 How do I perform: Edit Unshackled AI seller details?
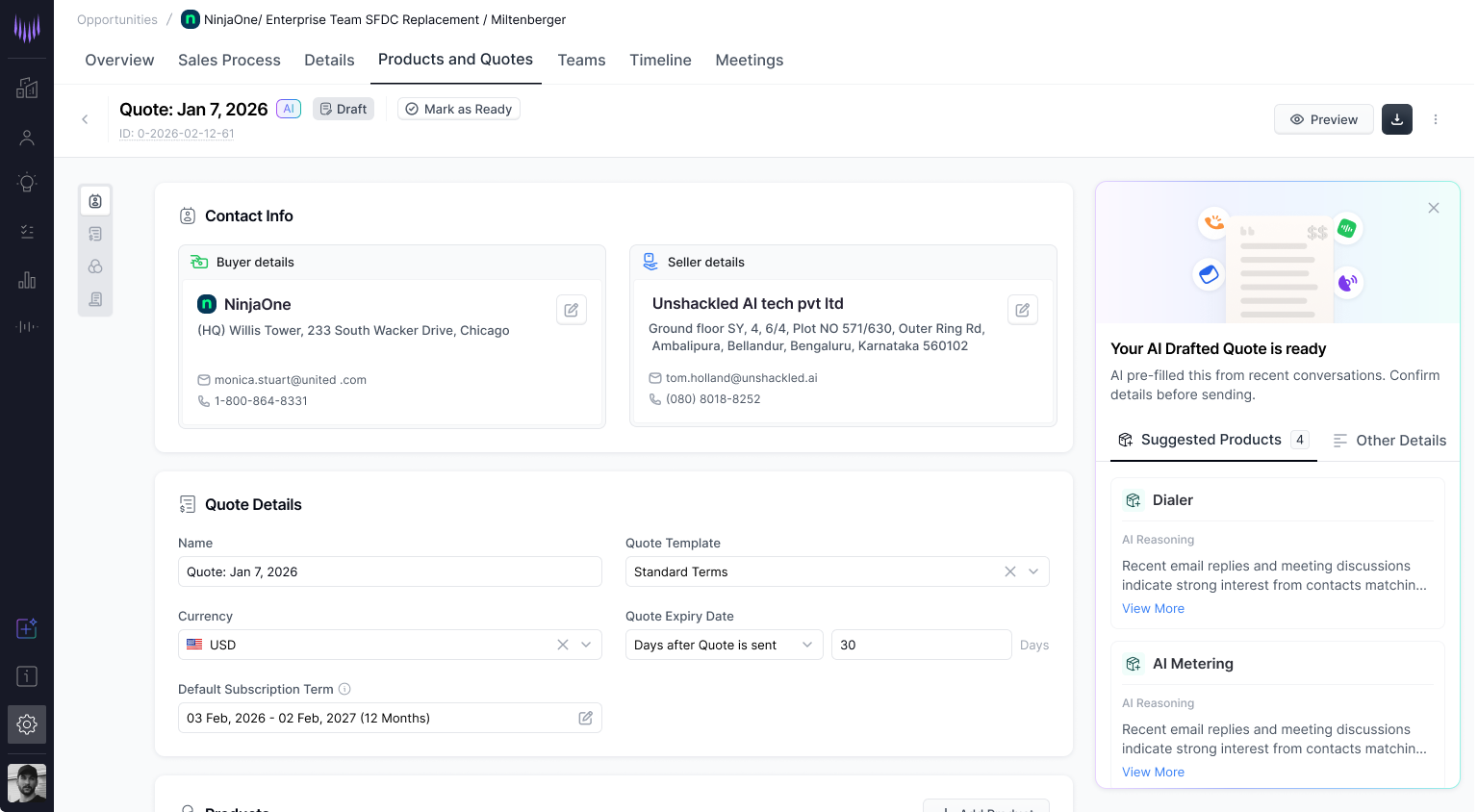click(1023, 310)
